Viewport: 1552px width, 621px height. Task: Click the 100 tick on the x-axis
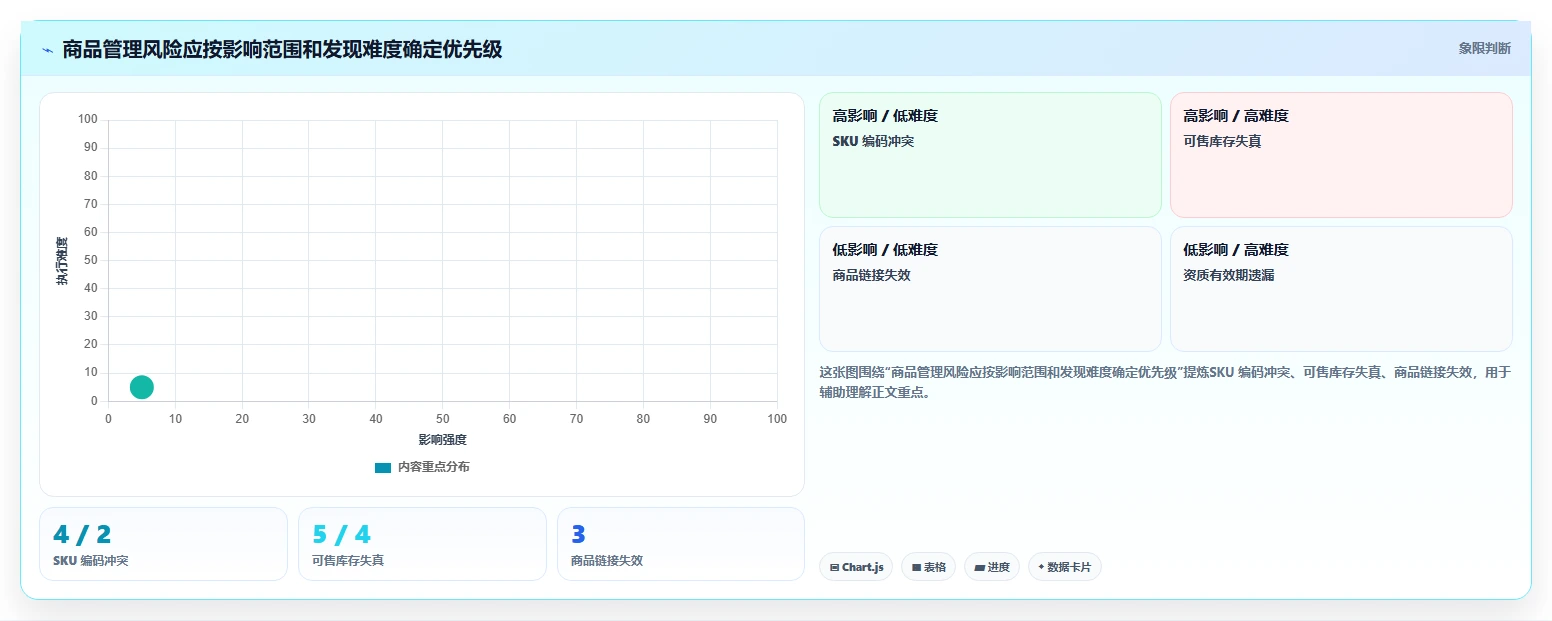(777, 419)
